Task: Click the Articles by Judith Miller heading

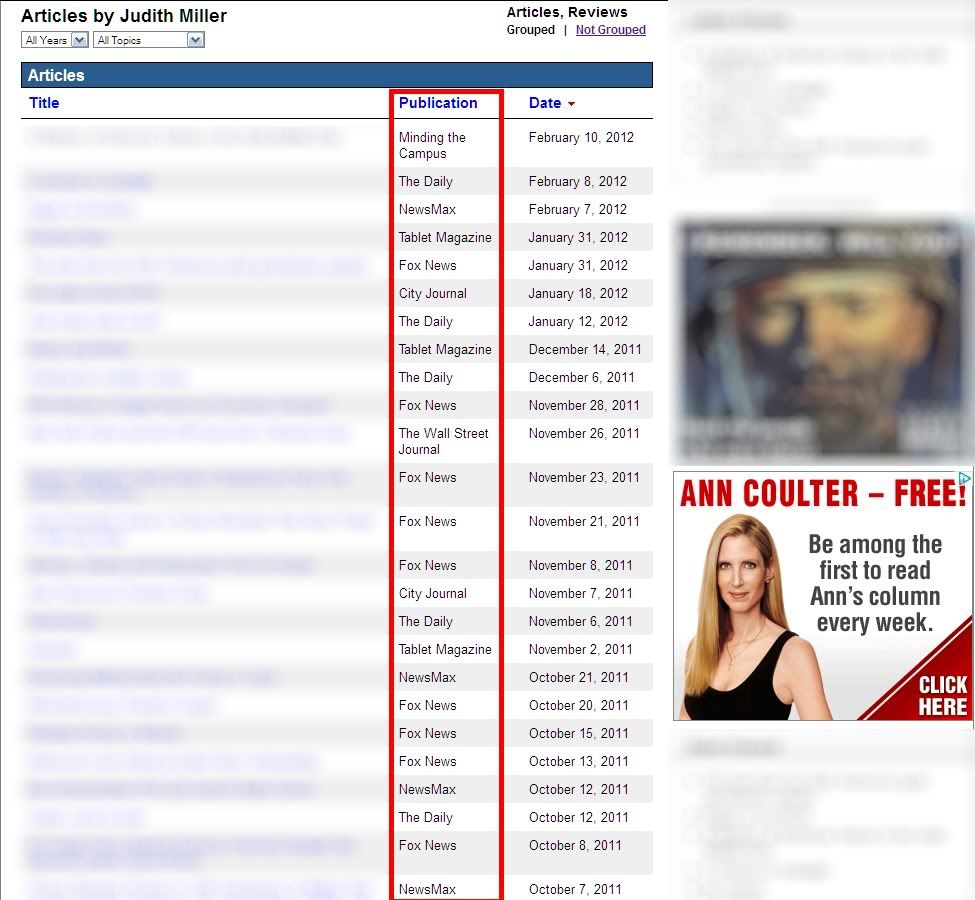Action: pyautogui.click(x=124, y=16)
